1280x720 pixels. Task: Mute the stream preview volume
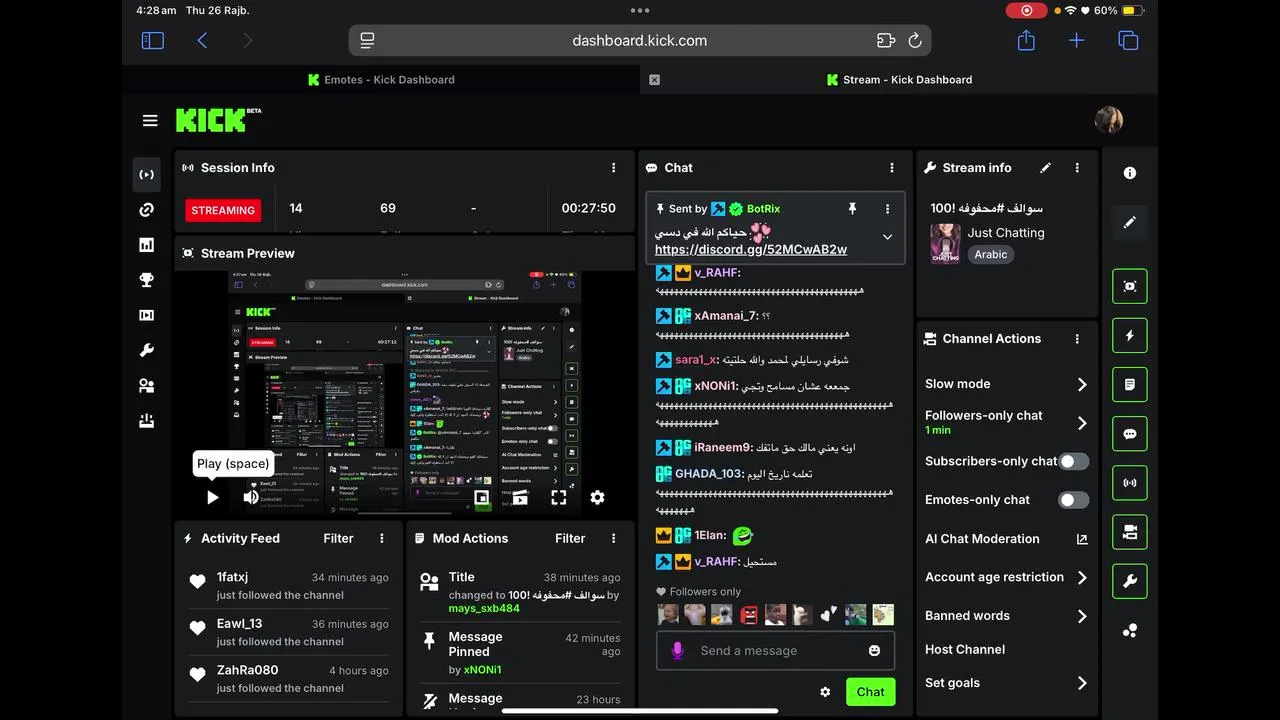251,497
